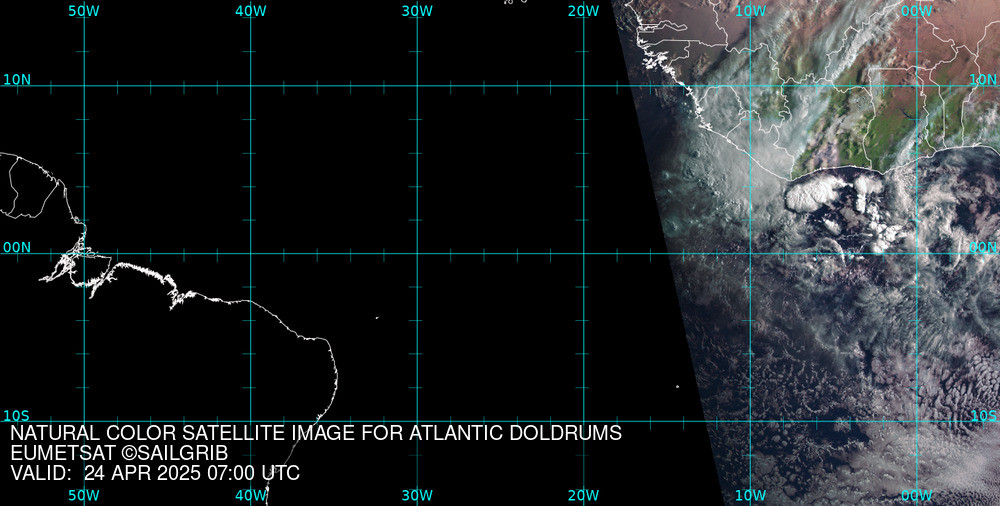Select the 40W longitude label on the bottom edge
Image resolution: width=1000 pixels, height=506 pixels.
click(x=251, y=495)
